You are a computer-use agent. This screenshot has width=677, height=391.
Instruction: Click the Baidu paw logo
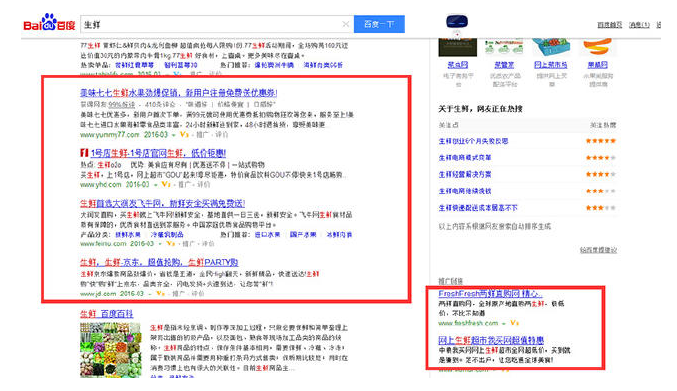(x=50, y=22)
